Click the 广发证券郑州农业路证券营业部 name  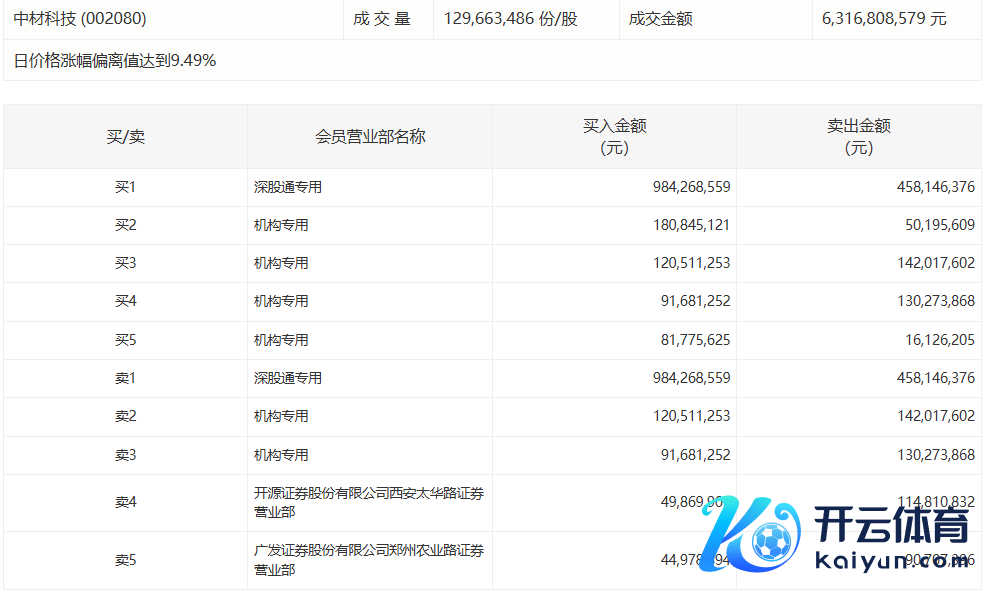368,560
